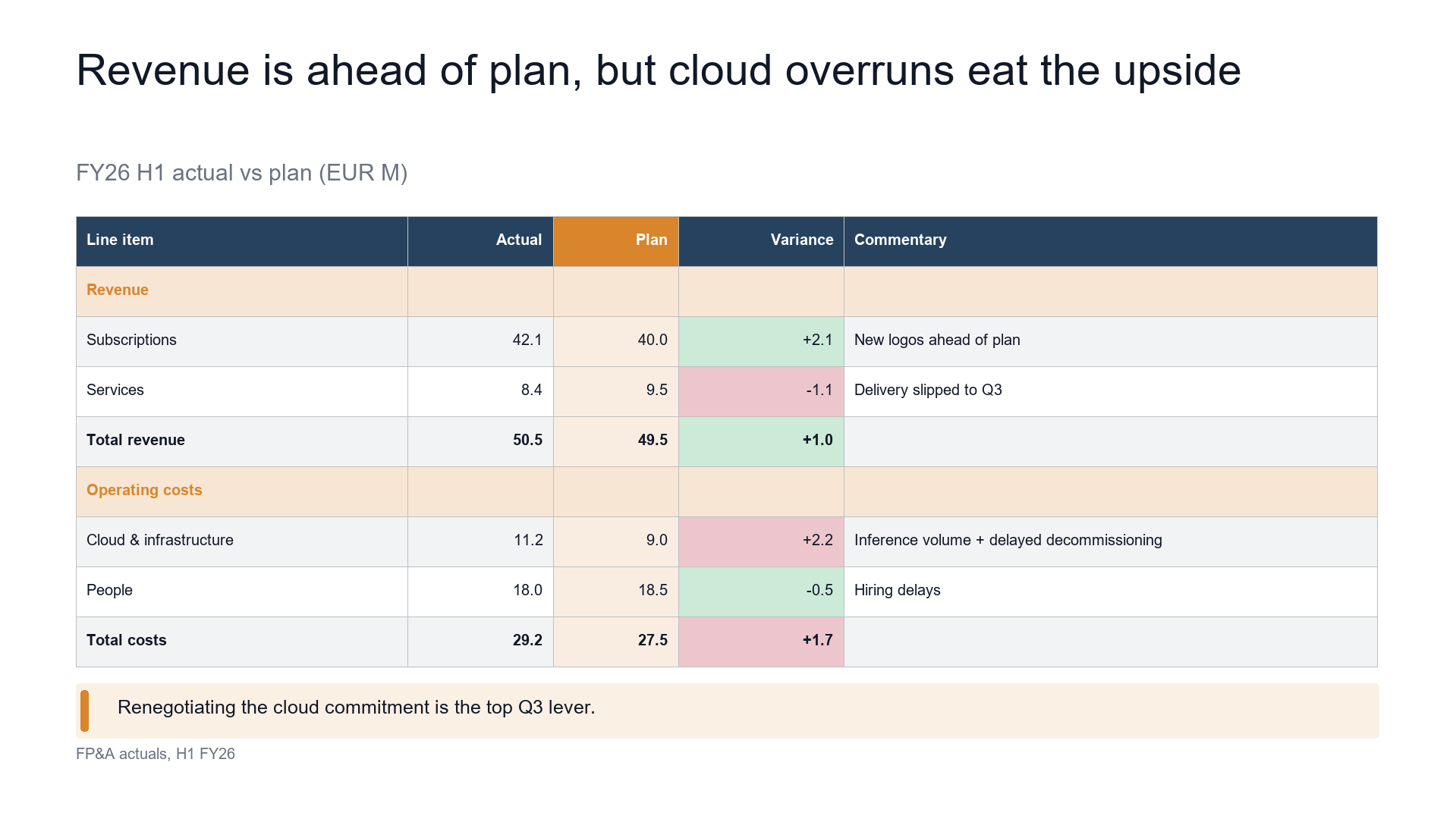
Task: Select the orange Plan column header
Action: point(616,241)
